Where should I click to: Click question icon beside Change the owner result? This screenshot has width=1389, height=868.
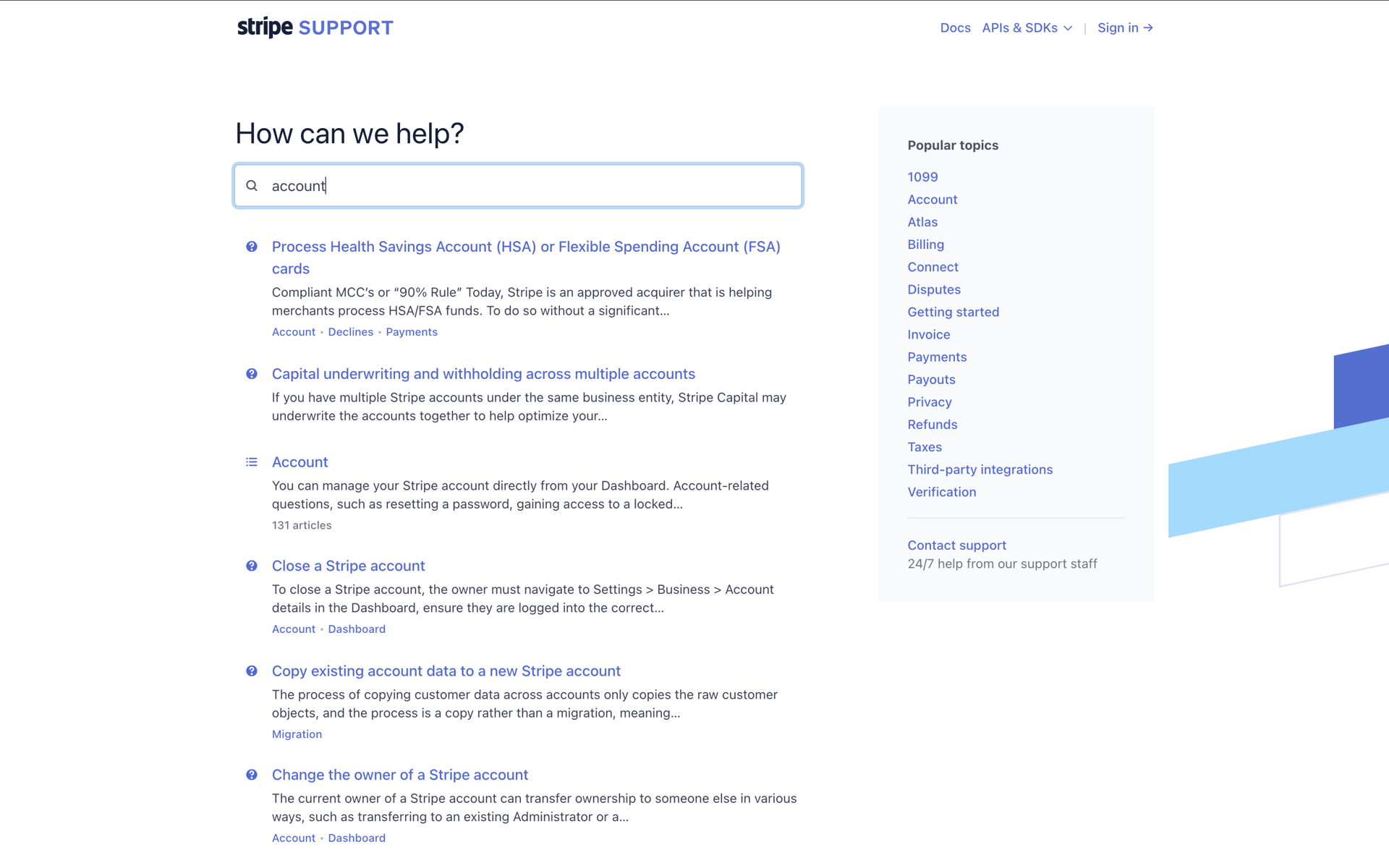252,775
